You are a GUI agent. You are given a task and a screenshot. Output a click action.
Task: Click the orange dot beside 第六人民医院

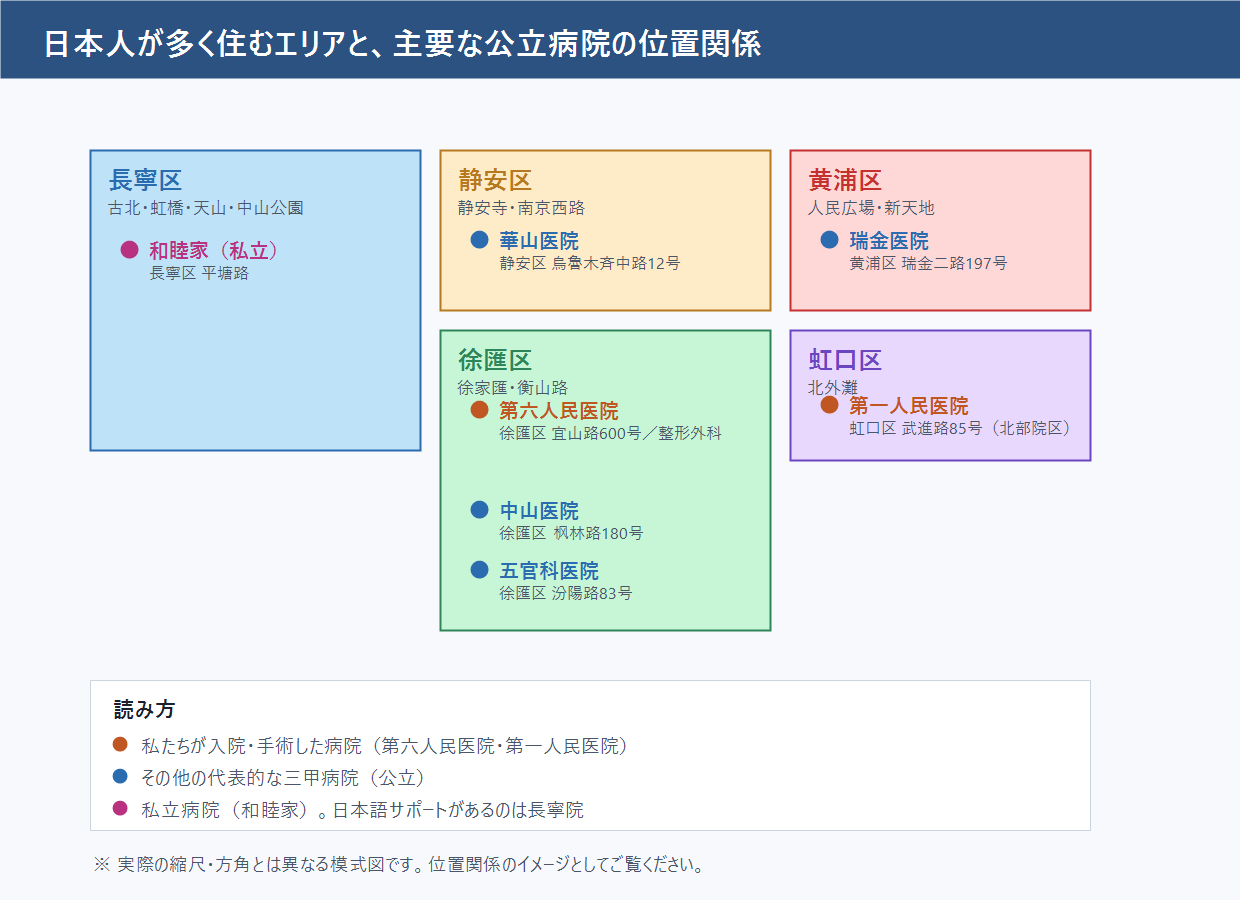click(x=479, y=410)
